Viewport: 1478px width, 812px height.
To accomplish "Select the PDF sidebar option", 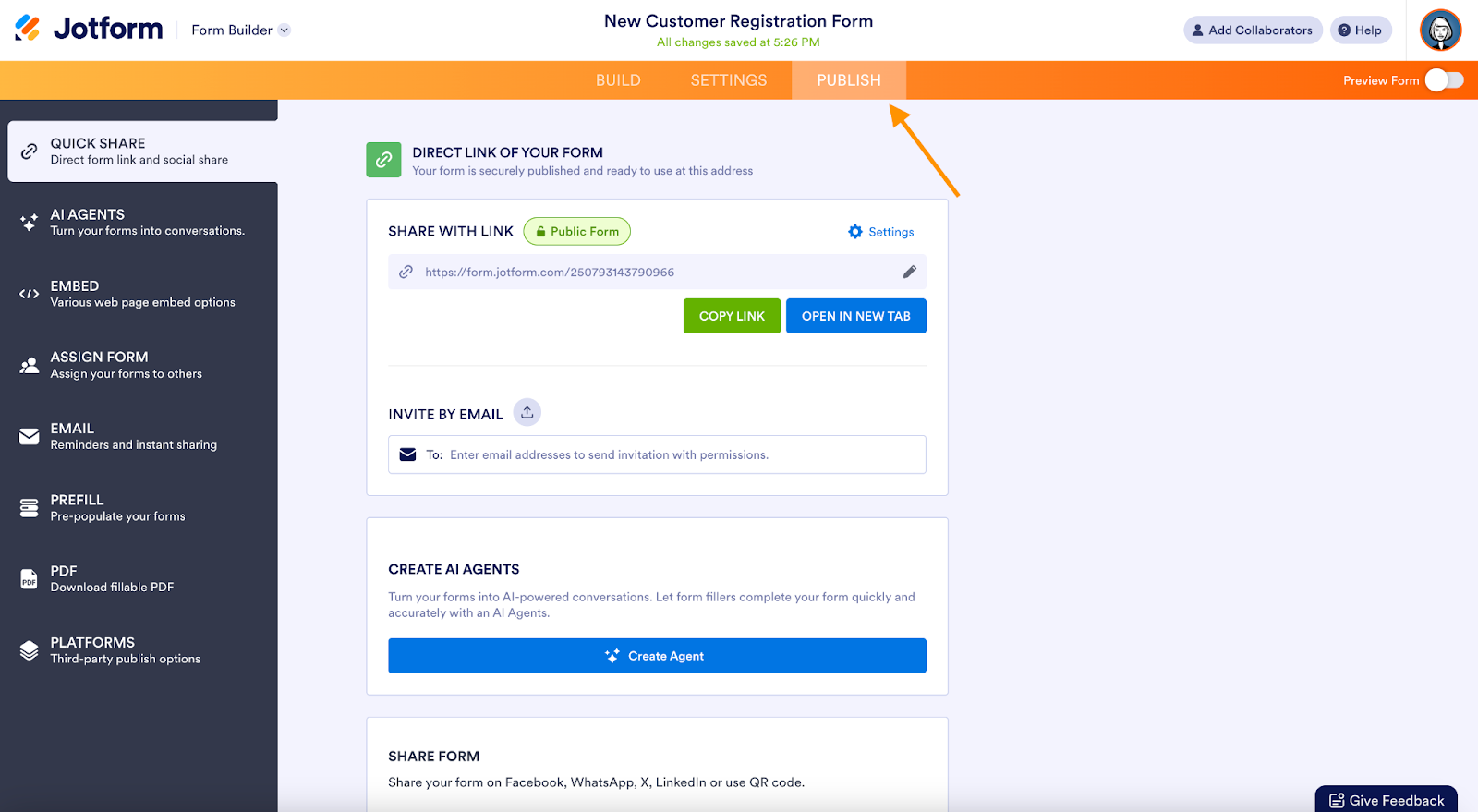I will click(139, 578).
